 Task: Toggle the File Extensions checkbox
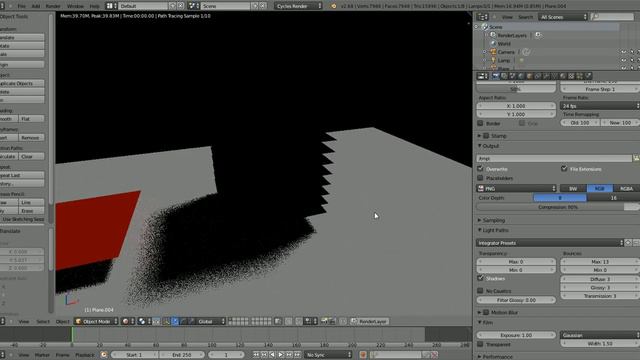click(564, 169)
